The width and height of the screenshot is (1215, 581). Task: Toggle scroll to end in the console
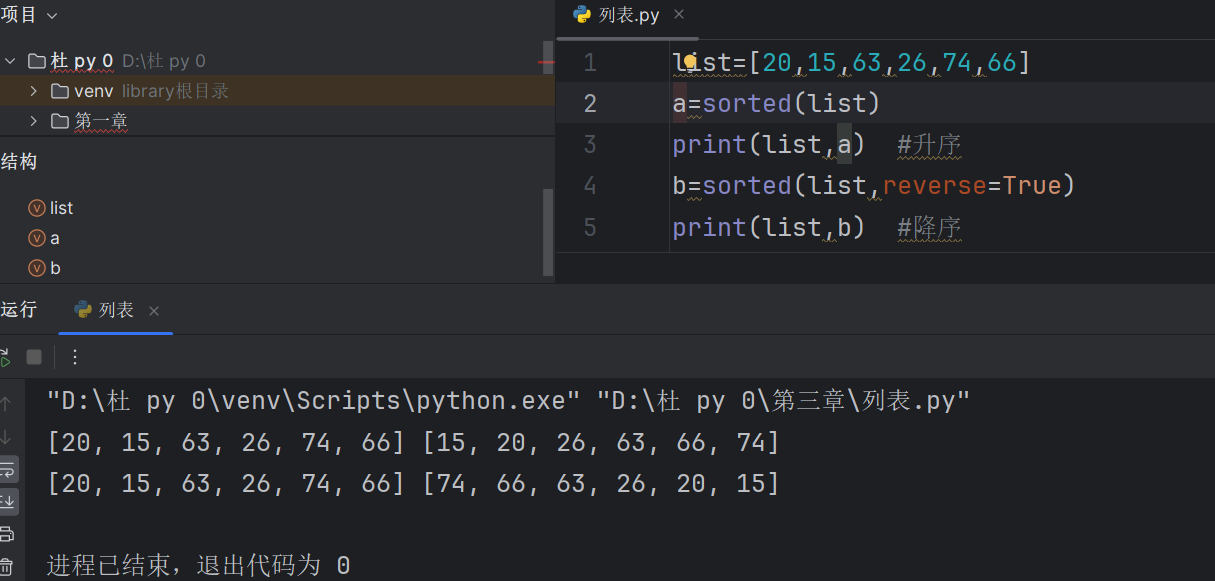point(7,500)
